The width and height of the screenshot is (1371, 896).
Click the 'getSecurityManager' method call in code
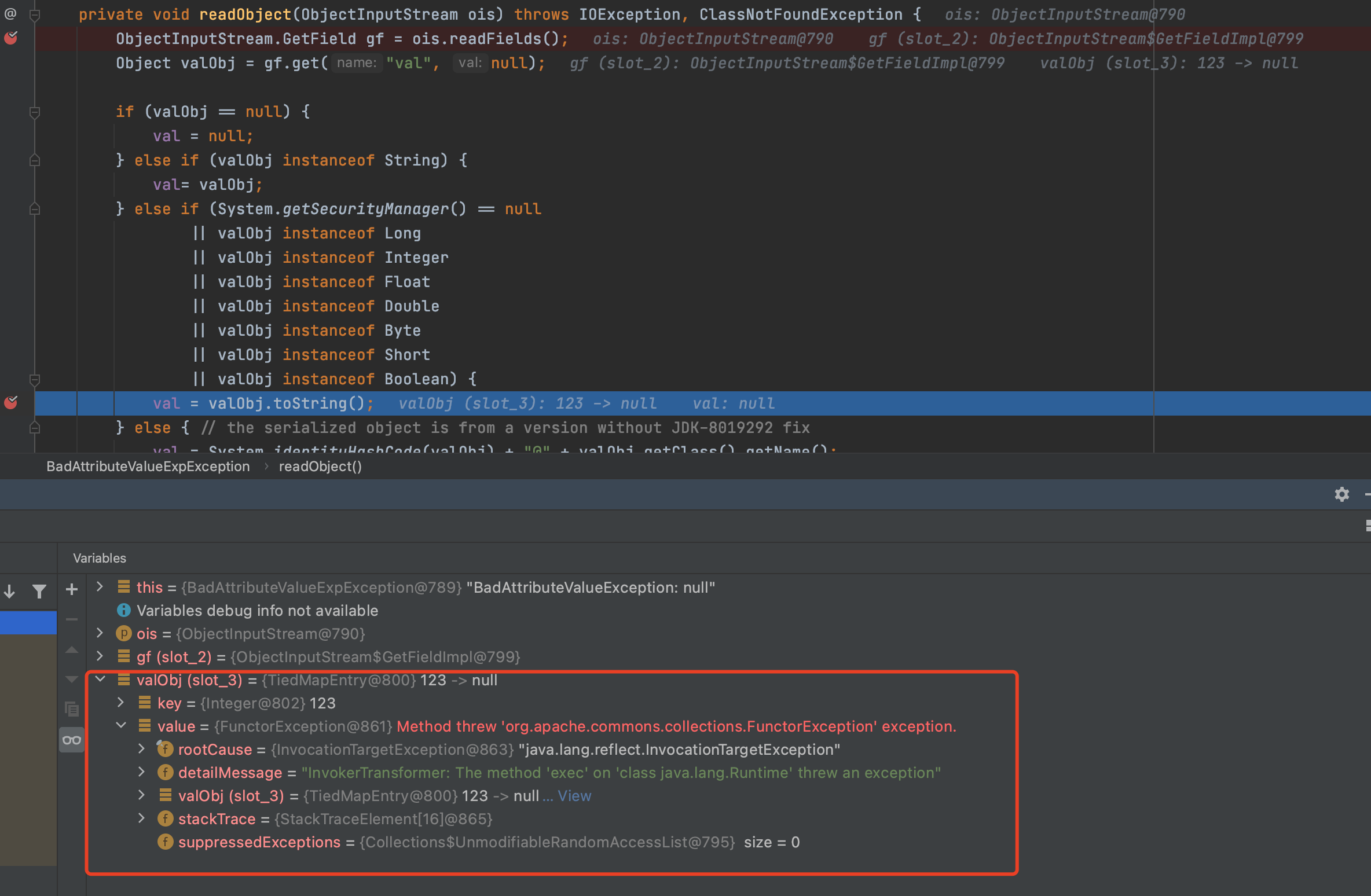coord(365,209)
